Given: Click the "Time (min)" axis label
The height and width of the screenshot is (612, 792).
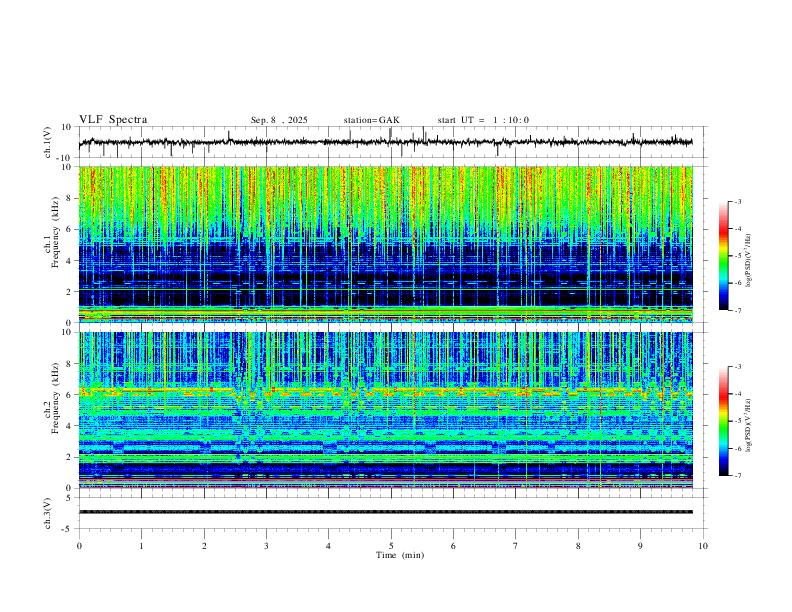Looking at the screenshot, I should pyautogui.click(x=400, y=555).
